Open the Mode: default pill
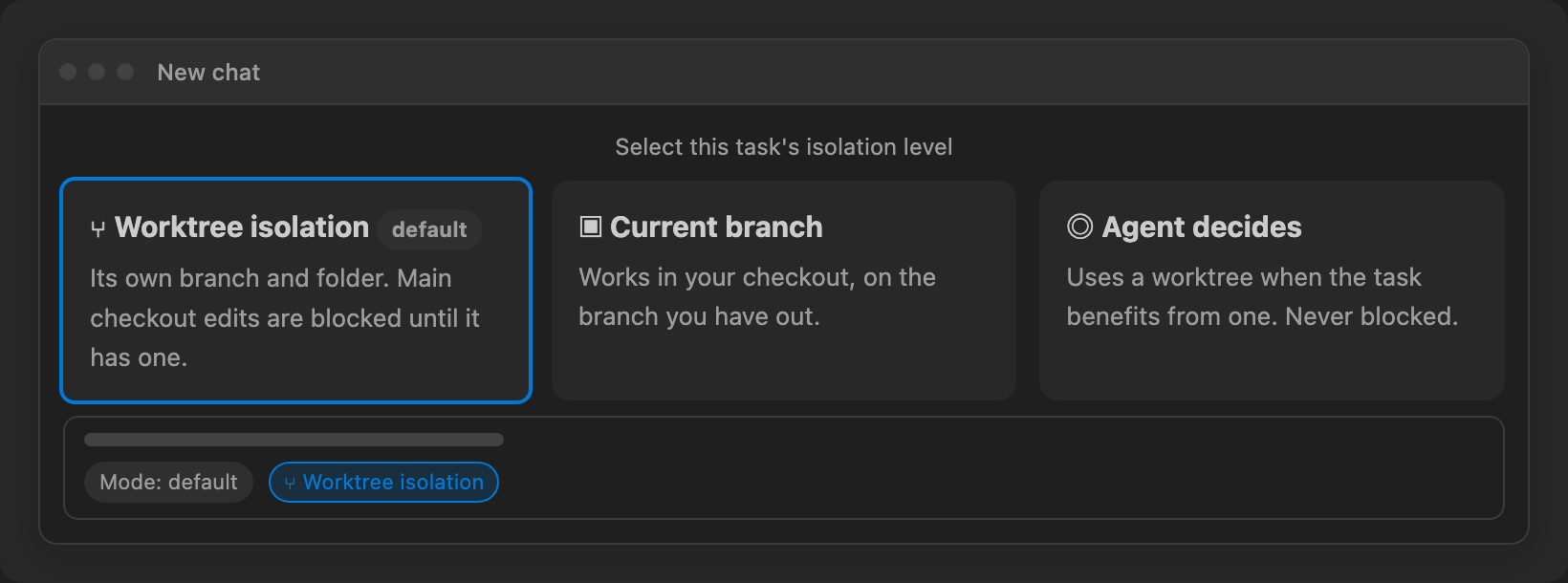 169,482
